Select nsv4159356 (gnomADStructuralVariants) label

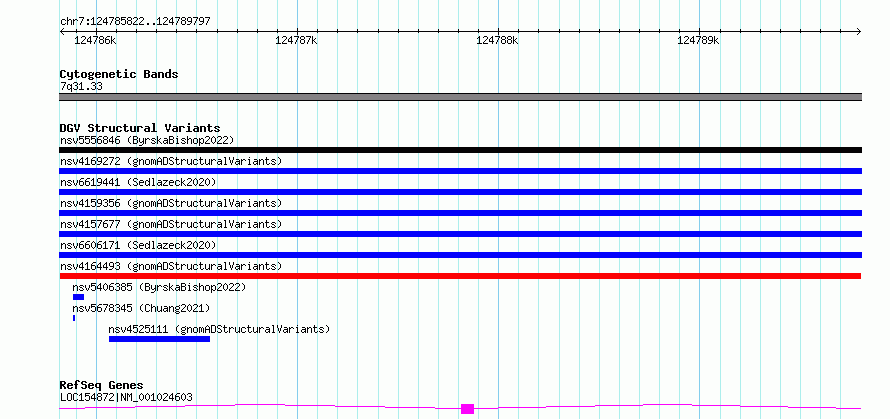click(x=171, y=203)
